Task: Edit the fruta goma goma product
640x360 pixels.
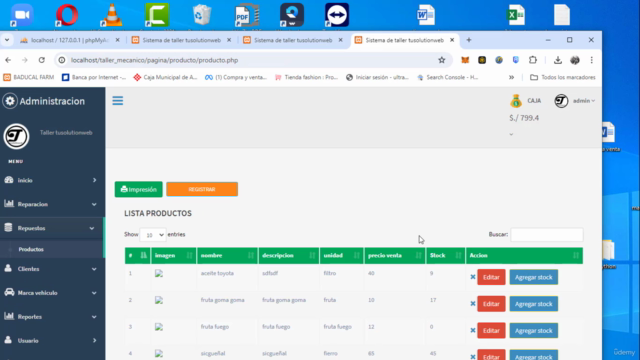Action: [491, 304]
